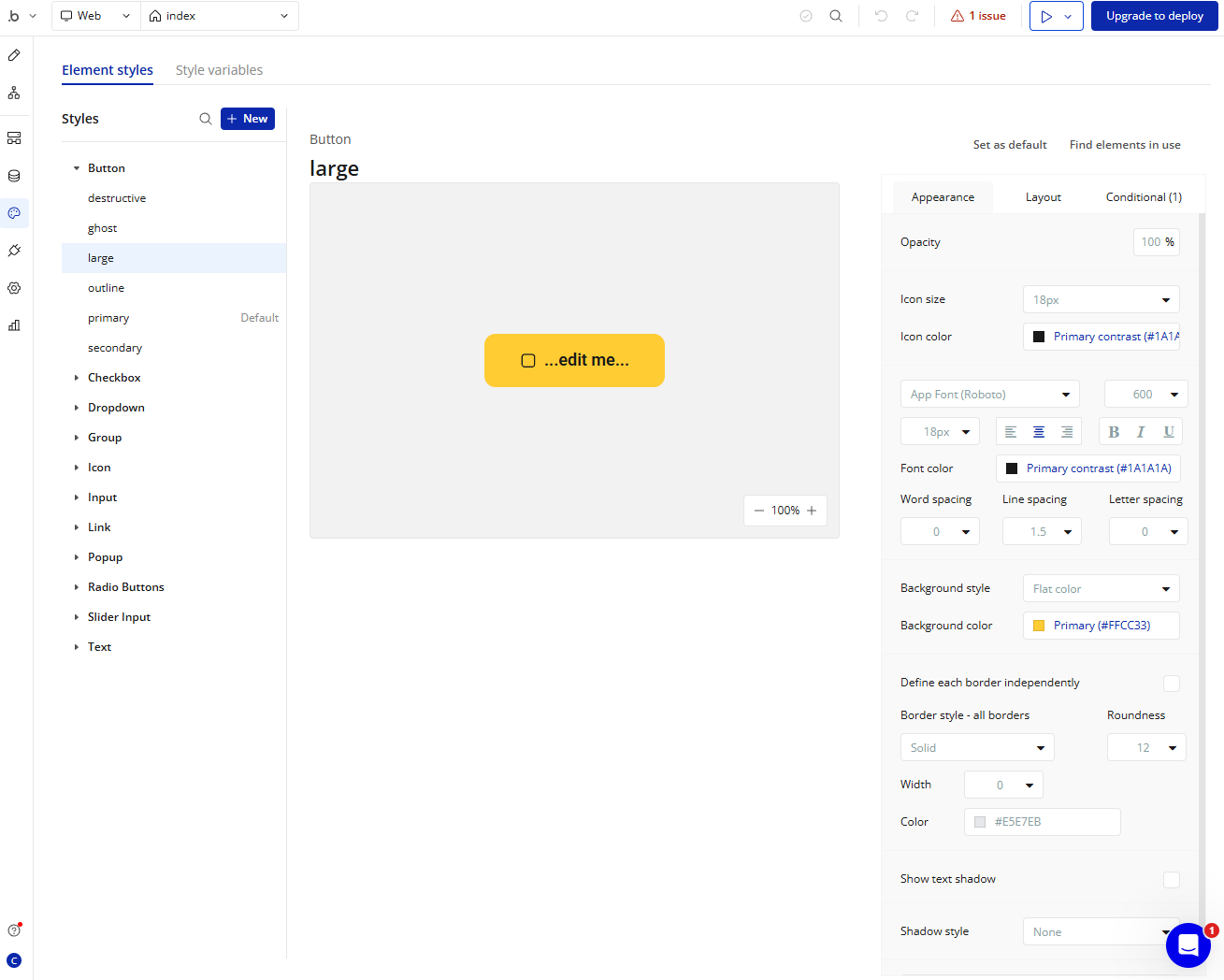The height and width of the screenshot is (980, 1224).
Task: Open app Settings (gear icon)
Action: coord(14,287)
